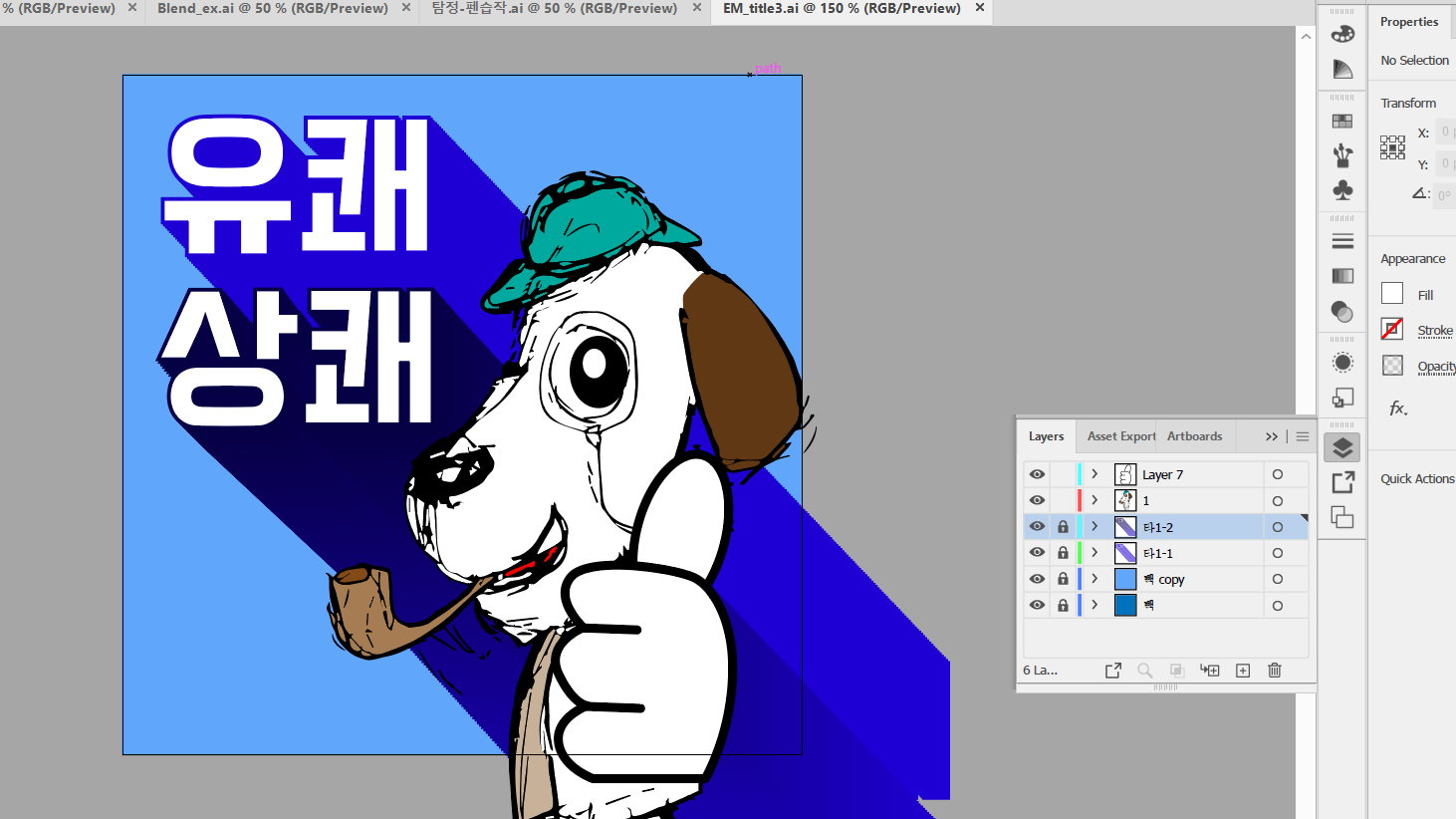This screenshot has width=1456, height=819.
Task: Toggle visibility of layer 1
Action: point(1037,500)
